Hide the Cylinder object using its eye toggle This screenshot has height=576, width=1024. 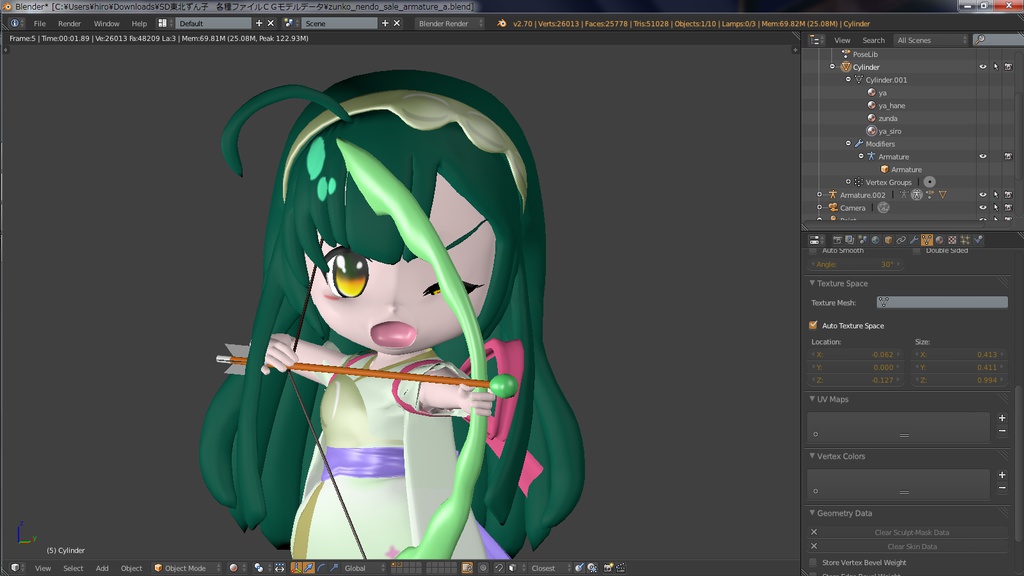tap(982, 66)
